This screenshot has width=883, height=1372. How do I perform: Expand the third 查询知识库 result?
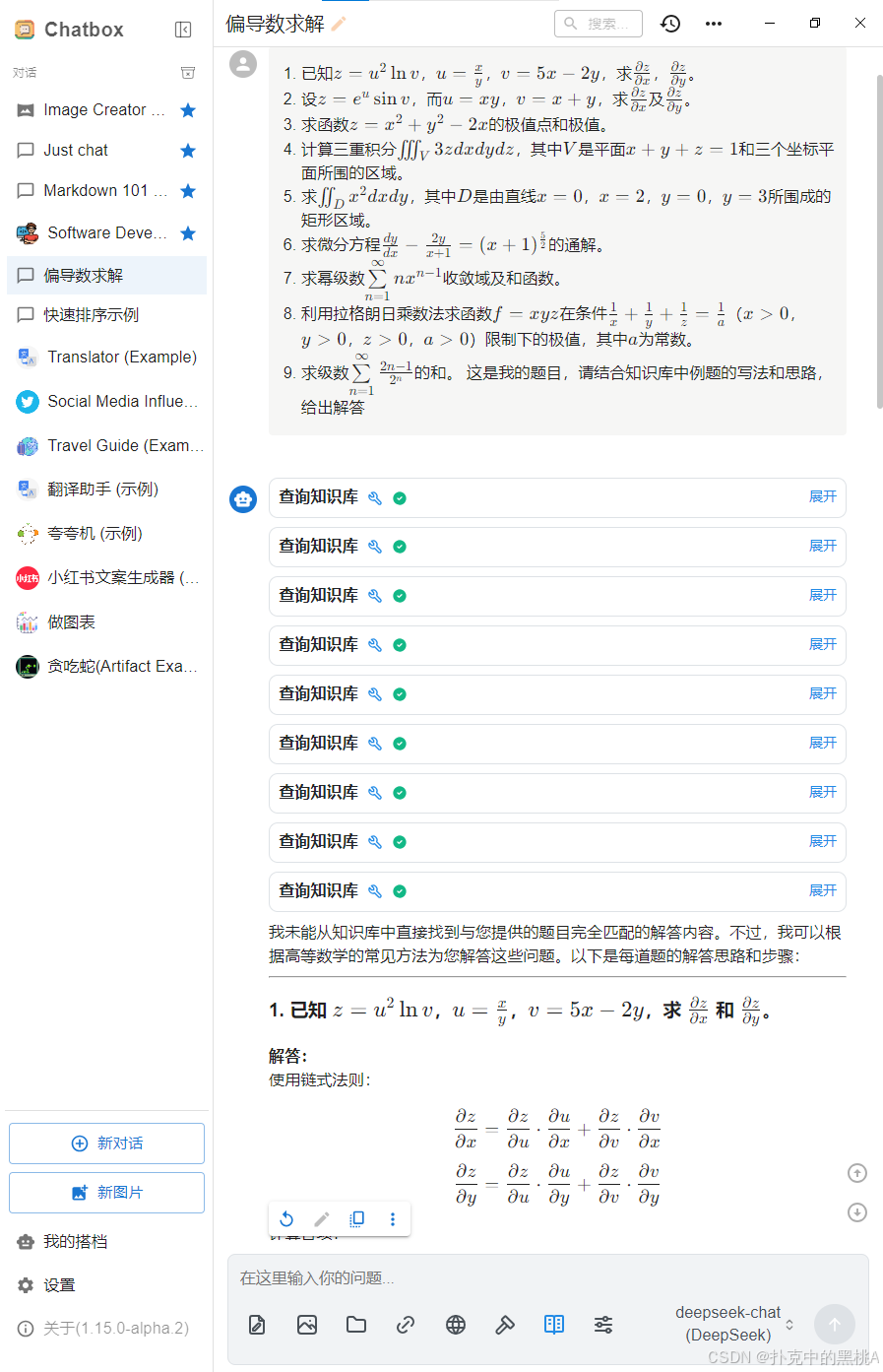click(823, 596)
